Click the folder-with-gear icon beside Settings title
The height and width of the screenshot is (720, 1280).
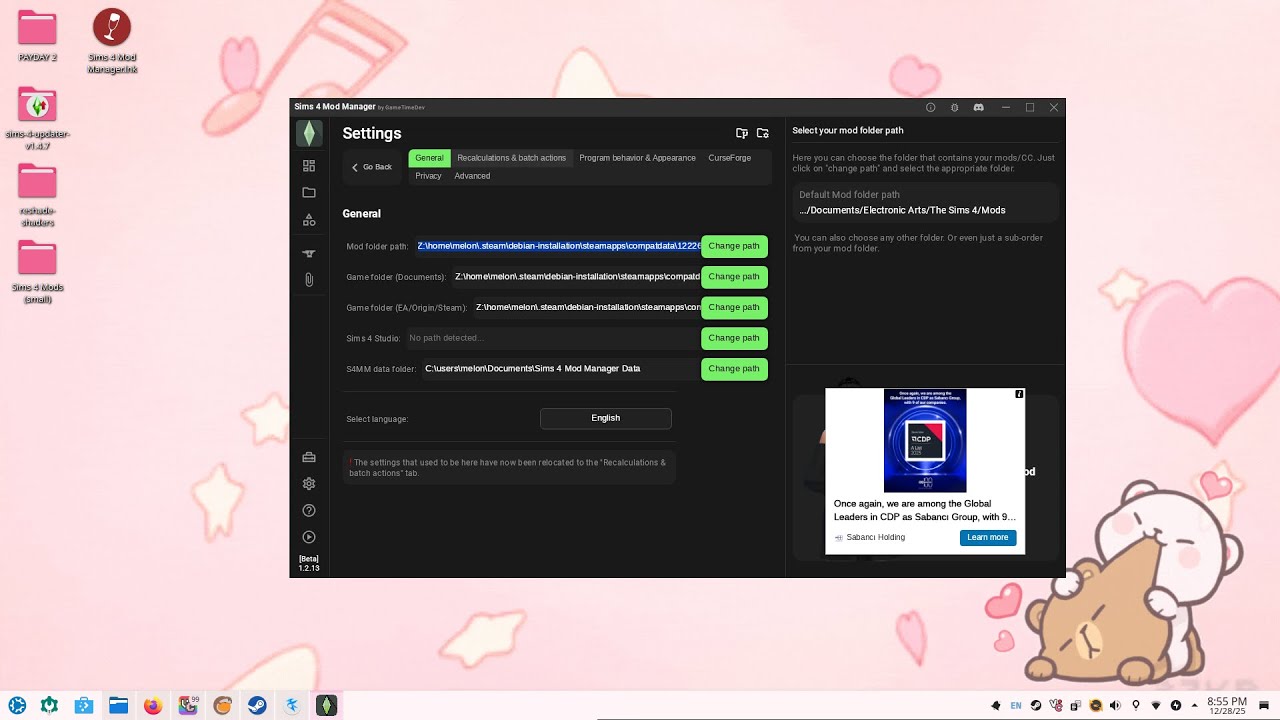tap(763, 133)
